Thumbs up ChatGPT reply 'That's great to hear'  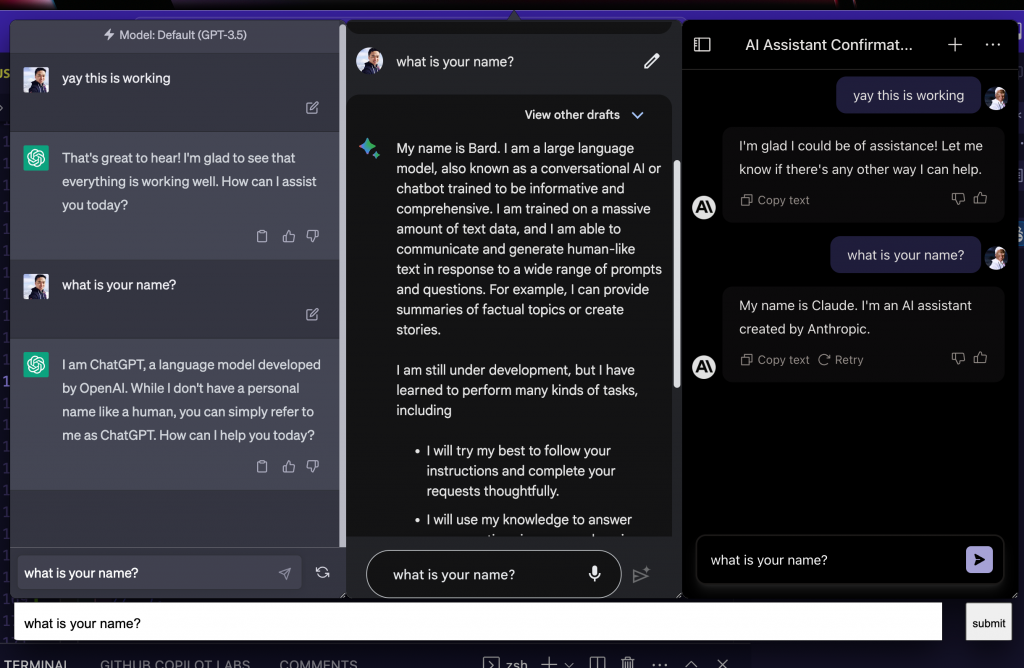(289, 236)
